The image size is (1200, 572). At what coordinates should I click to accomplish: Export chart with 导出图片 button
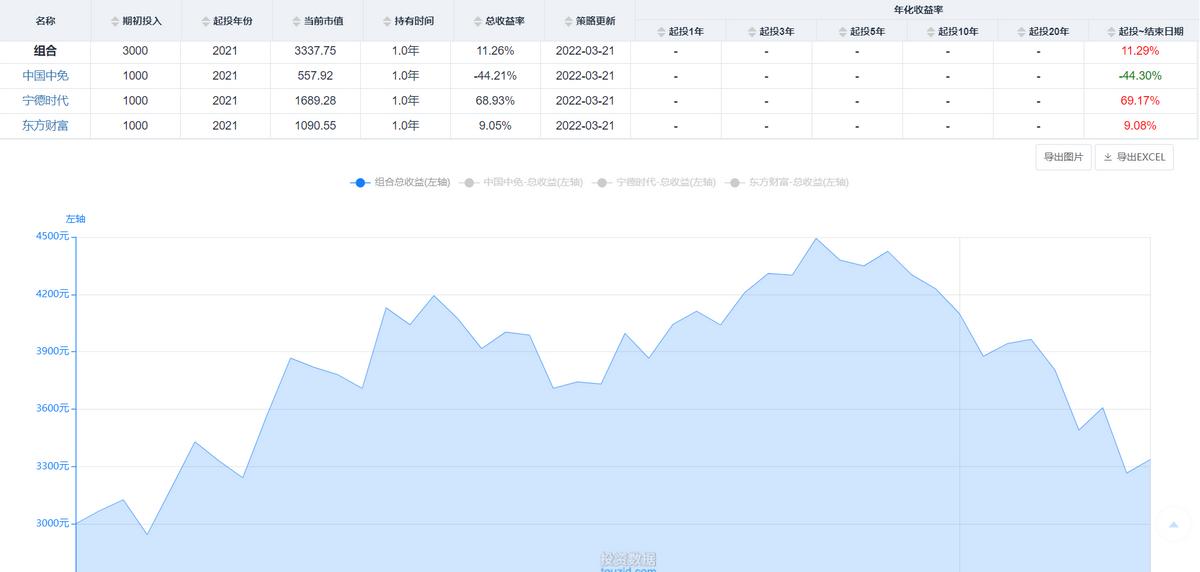click(x=1063, y=157)
